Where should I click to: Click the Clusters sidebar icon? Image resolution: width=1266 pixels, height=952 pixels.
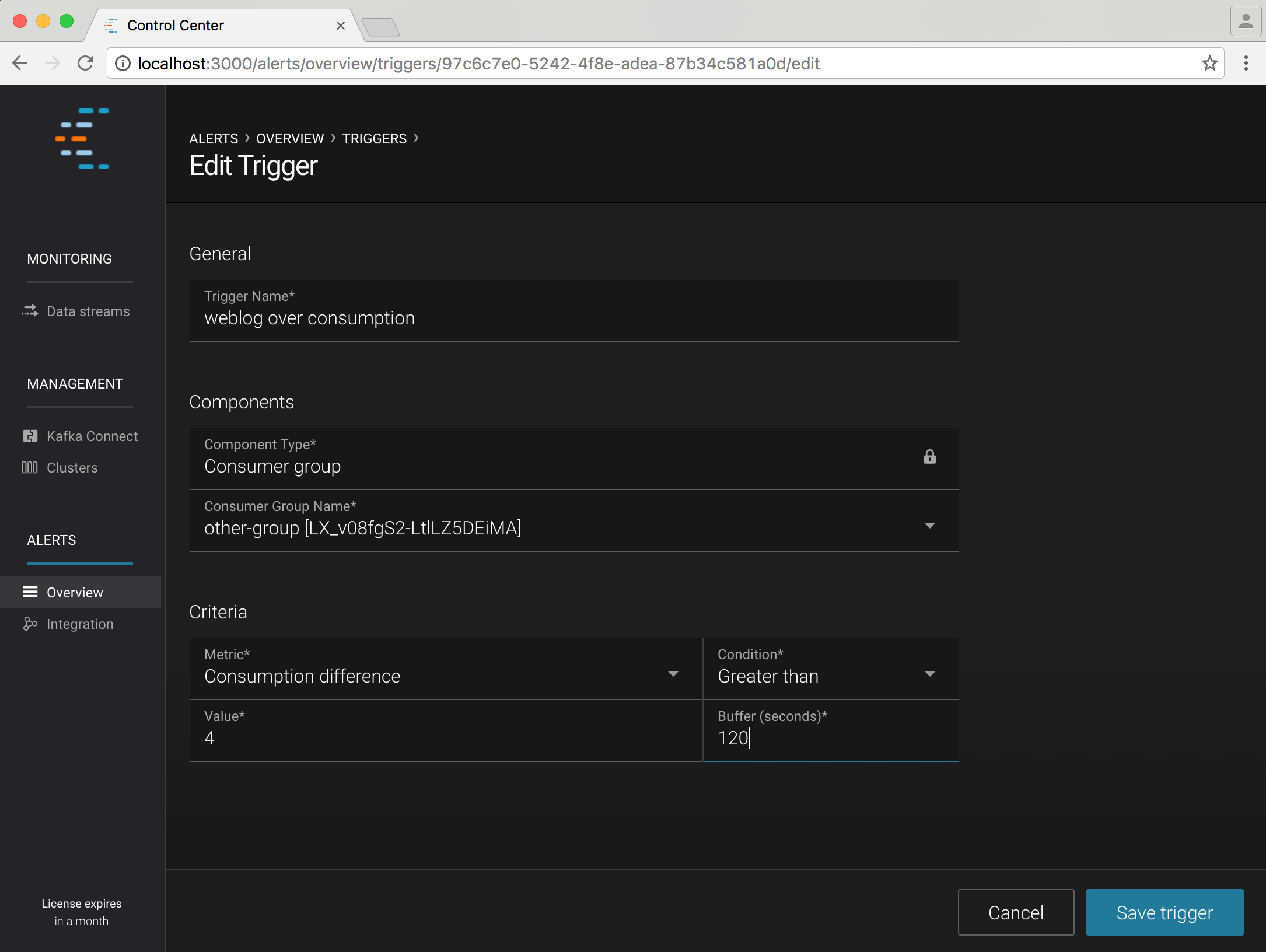pos(30,467)
